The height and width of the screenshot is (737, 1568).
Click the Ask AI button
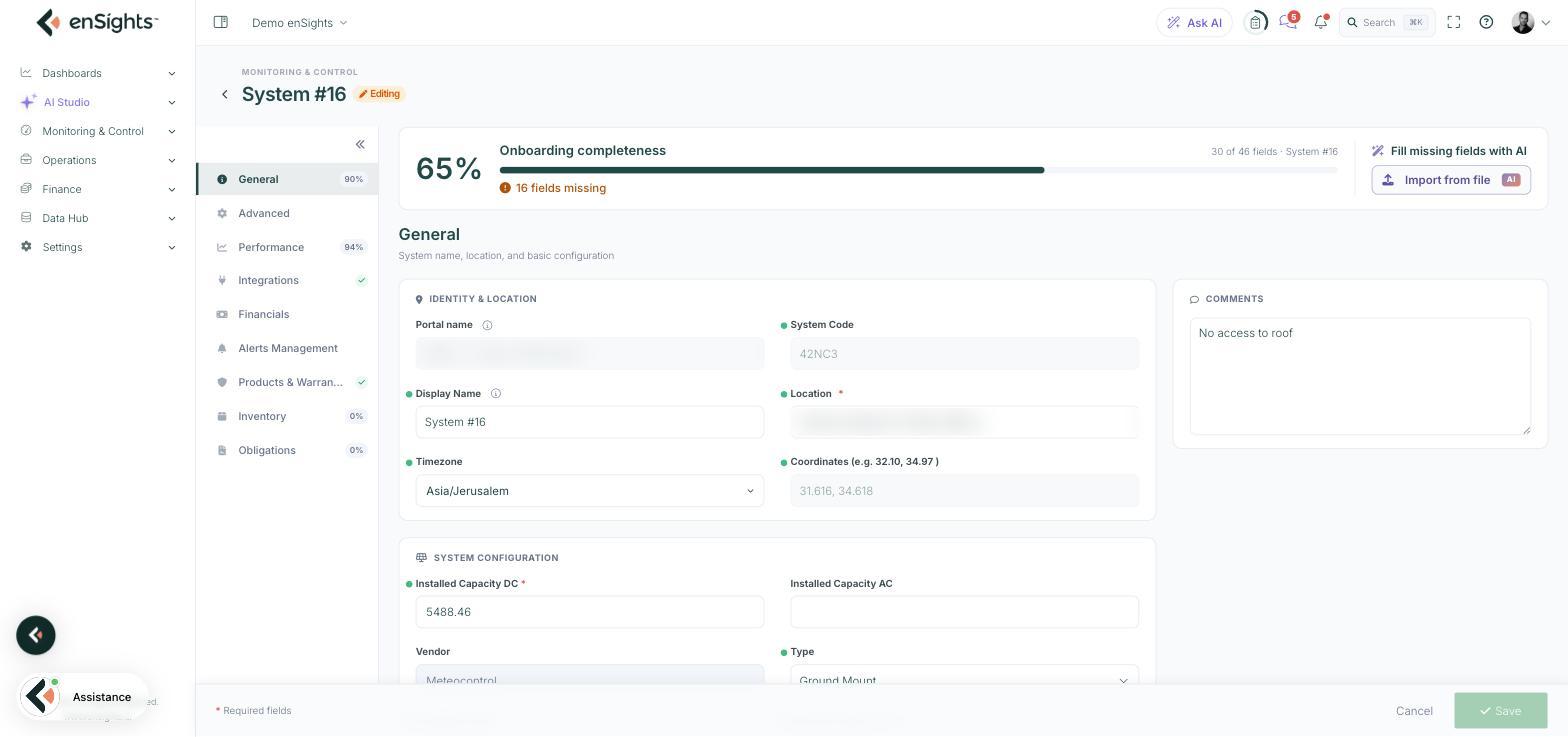click(1194, 22)
